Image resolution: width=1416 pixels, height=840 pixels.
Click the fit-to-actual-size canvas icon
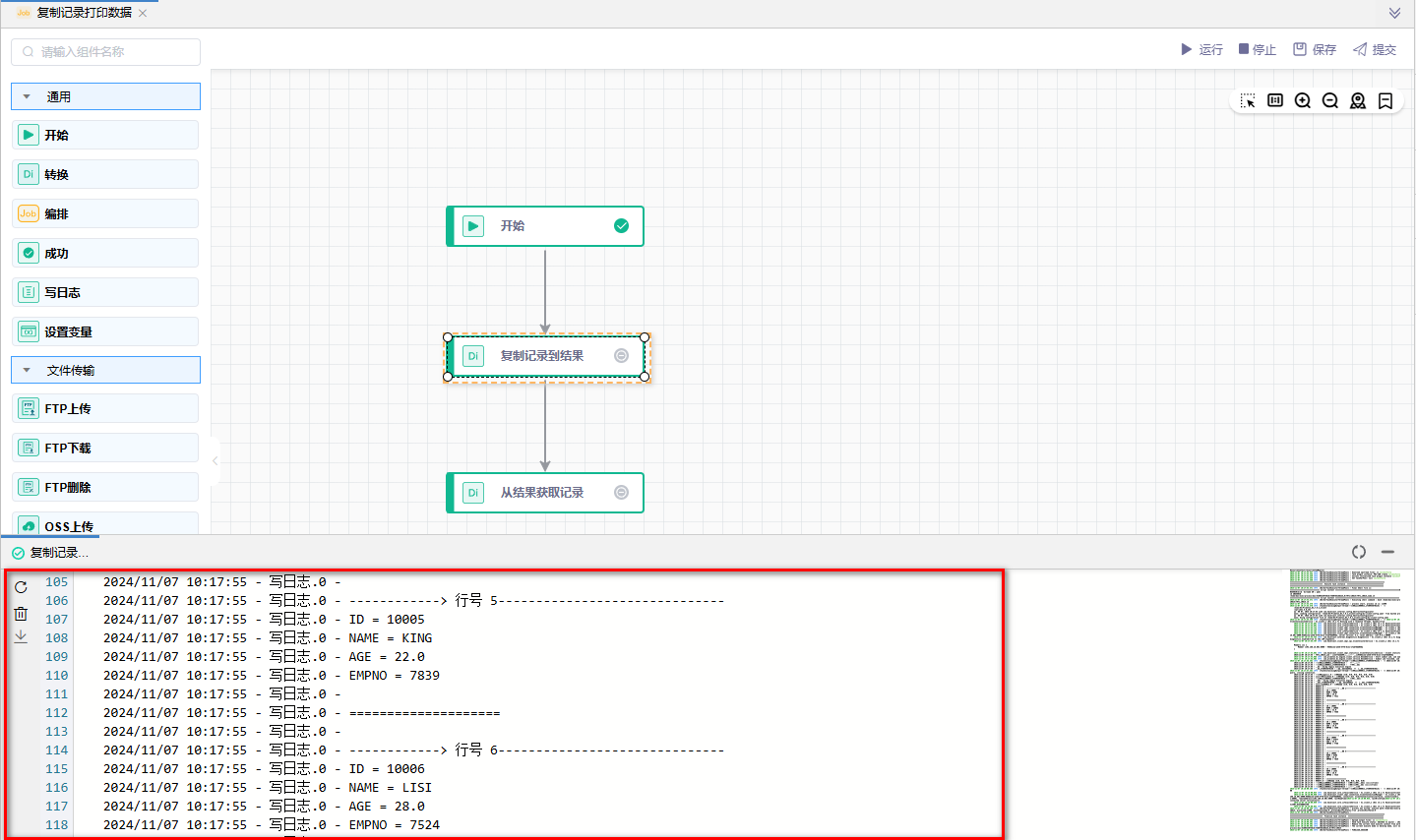[1275, 100]
